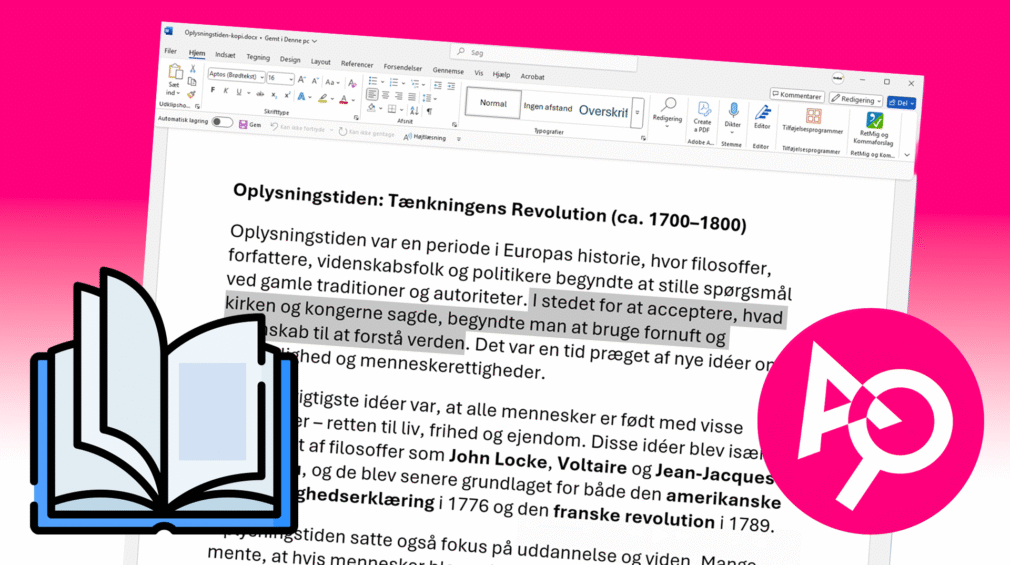Open the font name dropdown Aptos (Brødtekst)
Image resolution: width=1010 pixels, height=565 pixels.
234,75
